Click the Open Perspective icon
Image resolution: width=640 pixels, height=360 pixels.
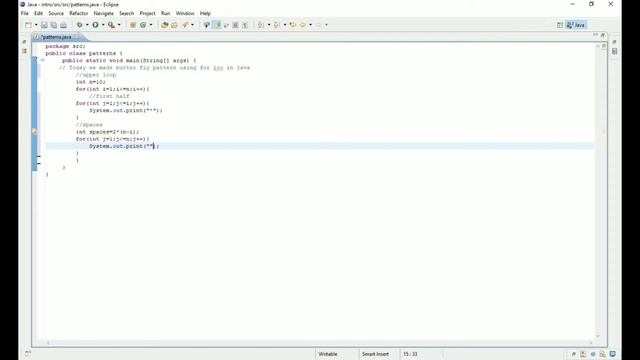tap(560, 25)
